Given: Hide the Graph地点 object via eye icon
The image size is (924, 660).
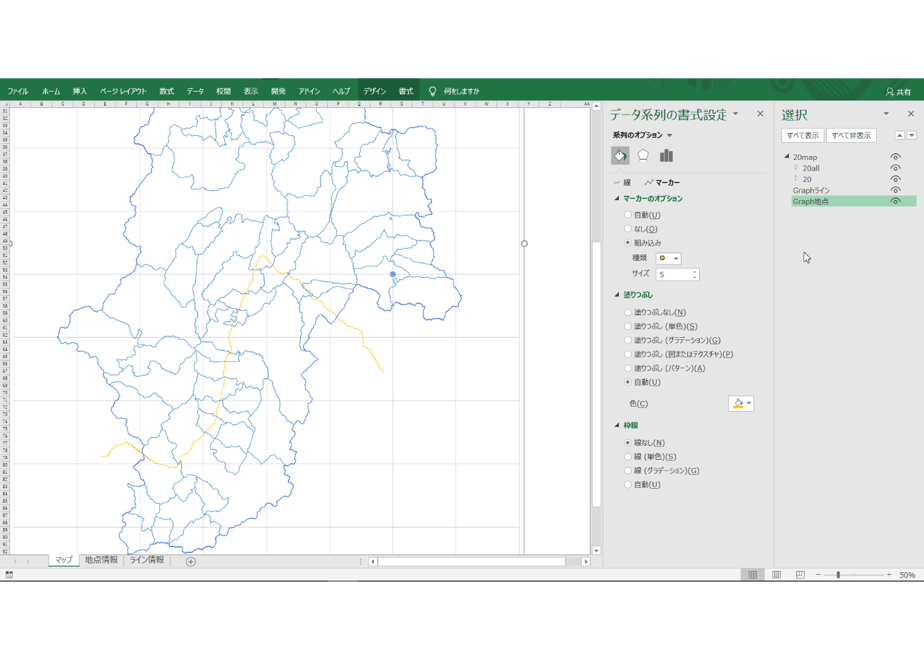Looking at the screenshot, I should pyautogui.click(x=895, y=202).
